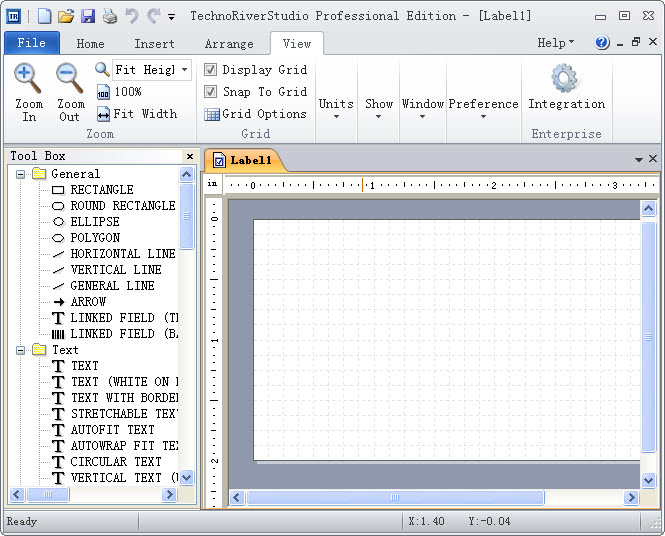Open the Preference dropdown
Viewport: 665px width, 536px height.
point(483,109)
